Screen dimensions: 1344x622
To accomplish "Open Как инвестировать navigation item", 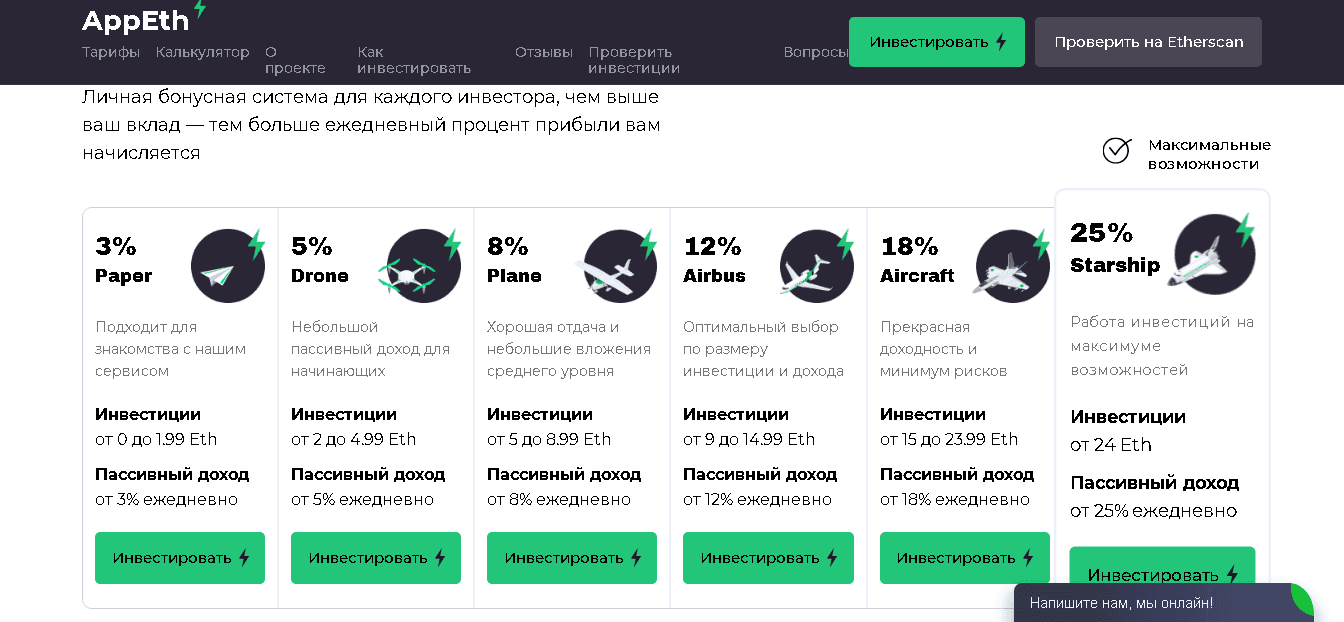I will click(x=413, y=60).
